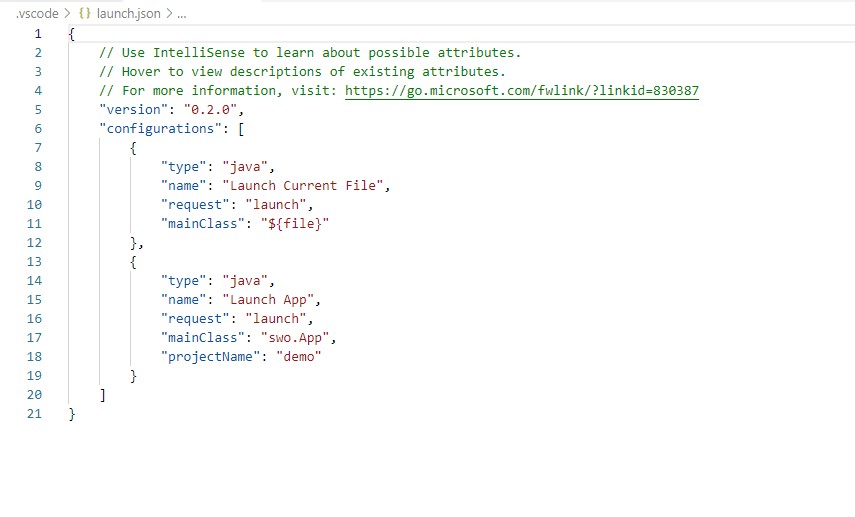Expand the ellipsis breadcrumb segment
The width and height of the screenshot is (855, 517).
[181, 14]
